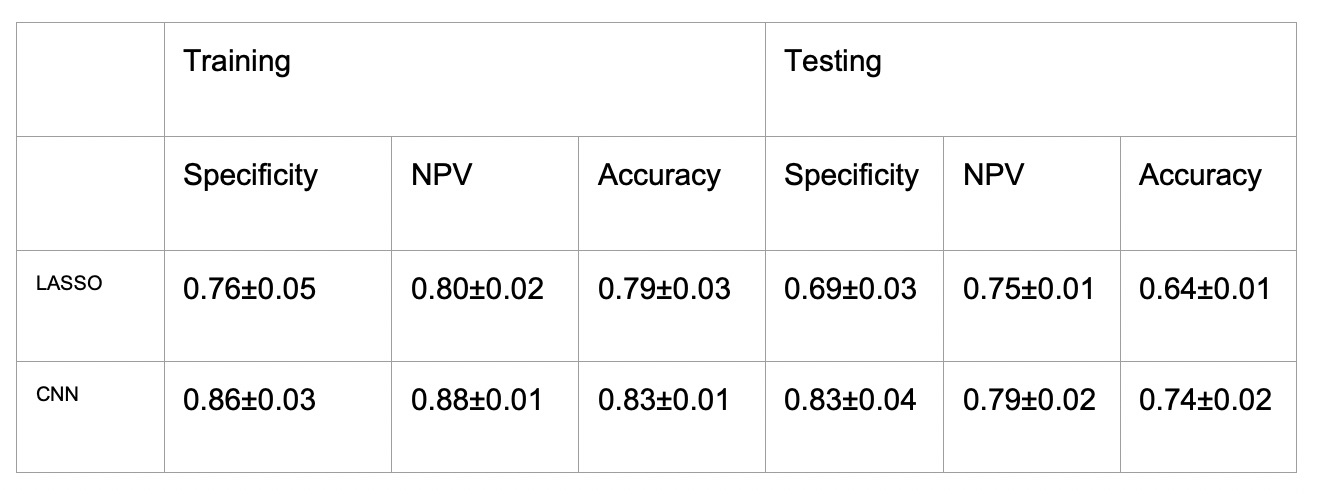
Task: Select the 0.83±0.04 specificity cell
Action: pos(850,401)
